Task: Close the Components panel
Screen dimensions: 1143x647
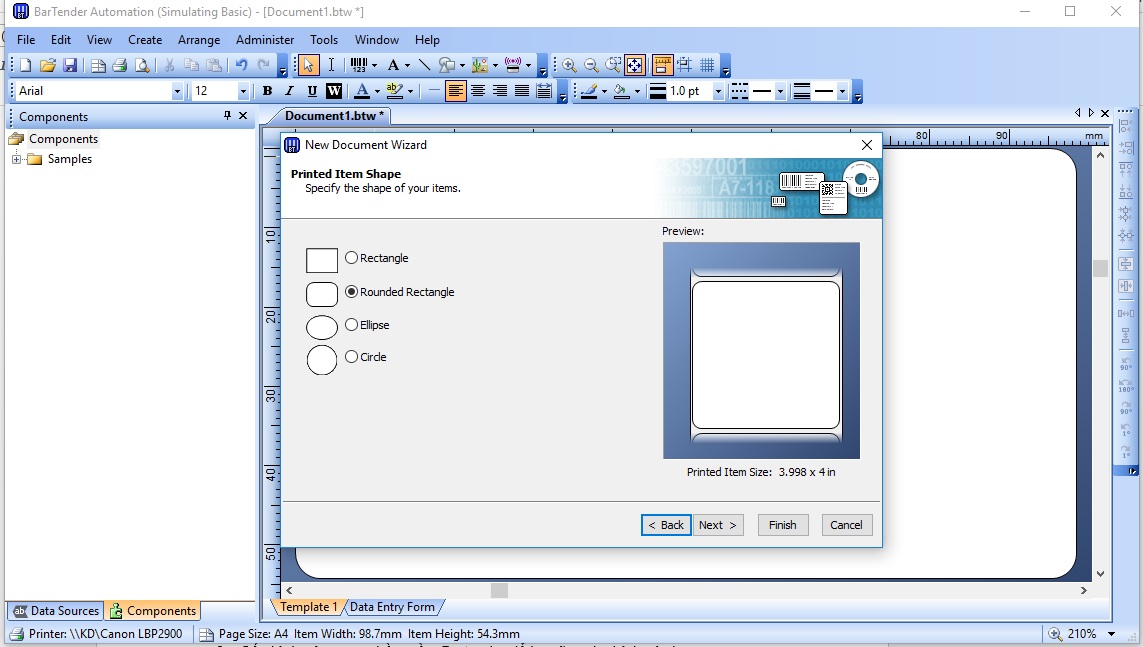Action: coord(243,116)
